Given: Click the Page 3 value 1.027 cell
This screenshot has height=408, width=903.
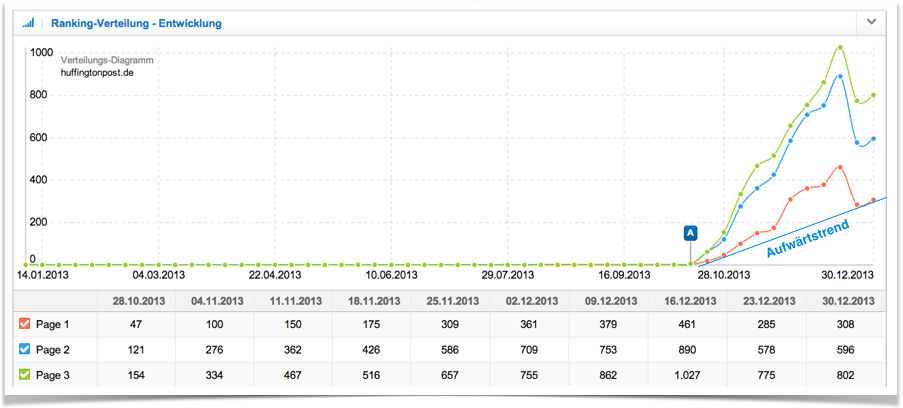Looking at the screenshot, I should [690, 373].
